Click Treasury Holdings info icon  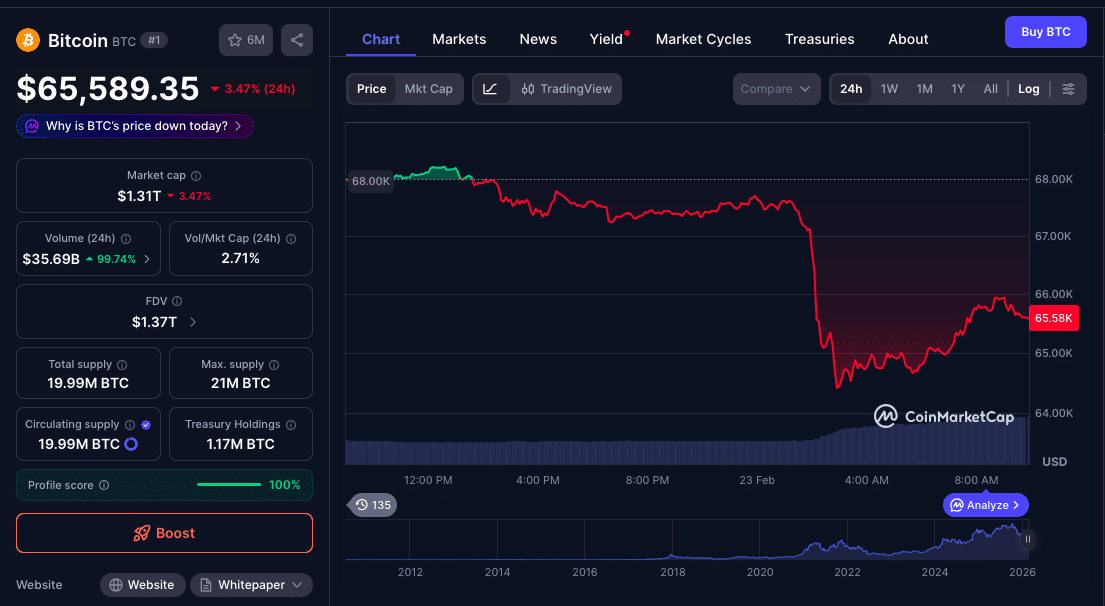(291, 425)
